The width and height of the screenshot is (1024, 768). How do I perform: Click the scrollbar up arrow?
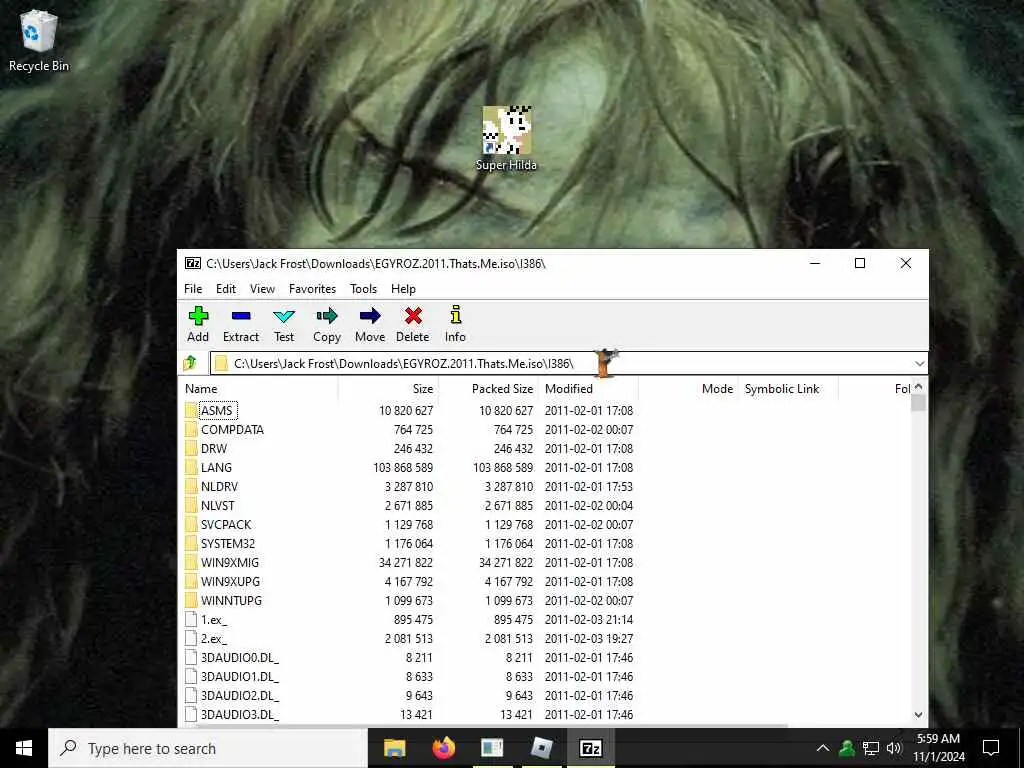(918, 387)
